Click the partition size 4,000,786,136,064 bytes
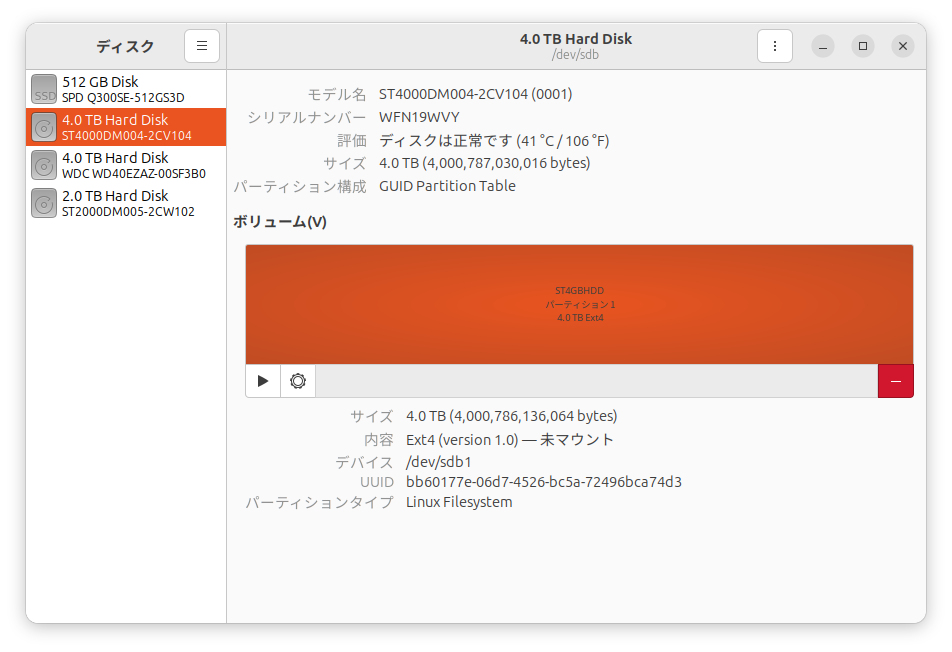This screenshot has height=652, width=952. click(x=512, y=416)
